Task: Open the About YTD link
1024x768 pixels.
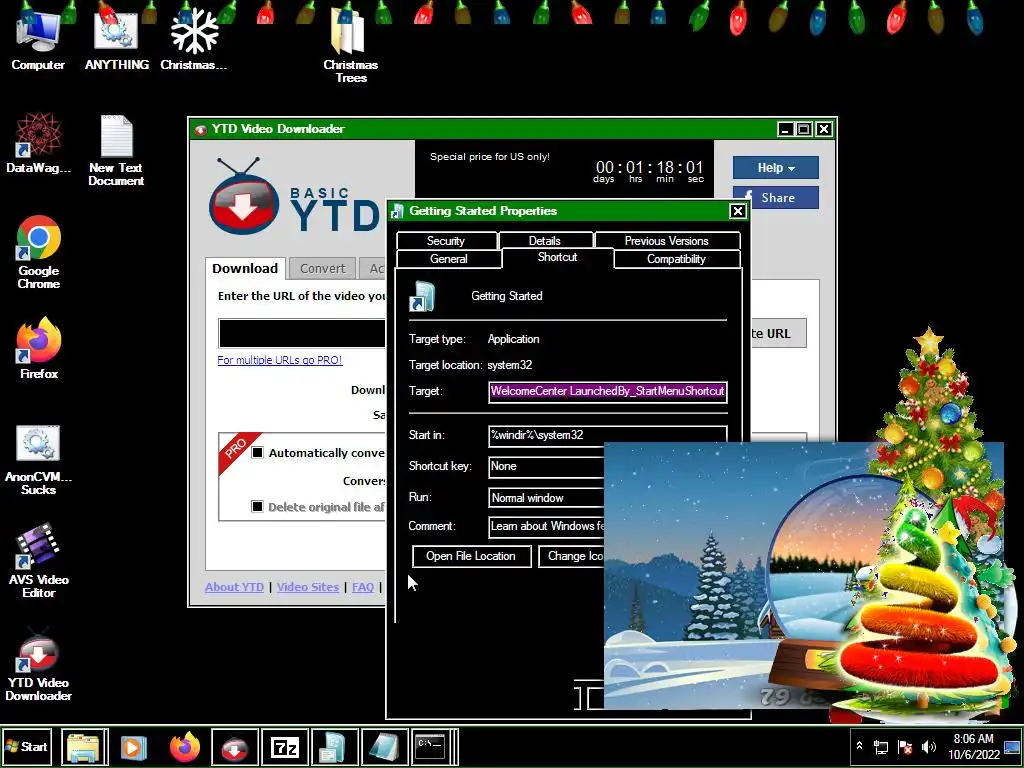Action: tap(234, 587)
